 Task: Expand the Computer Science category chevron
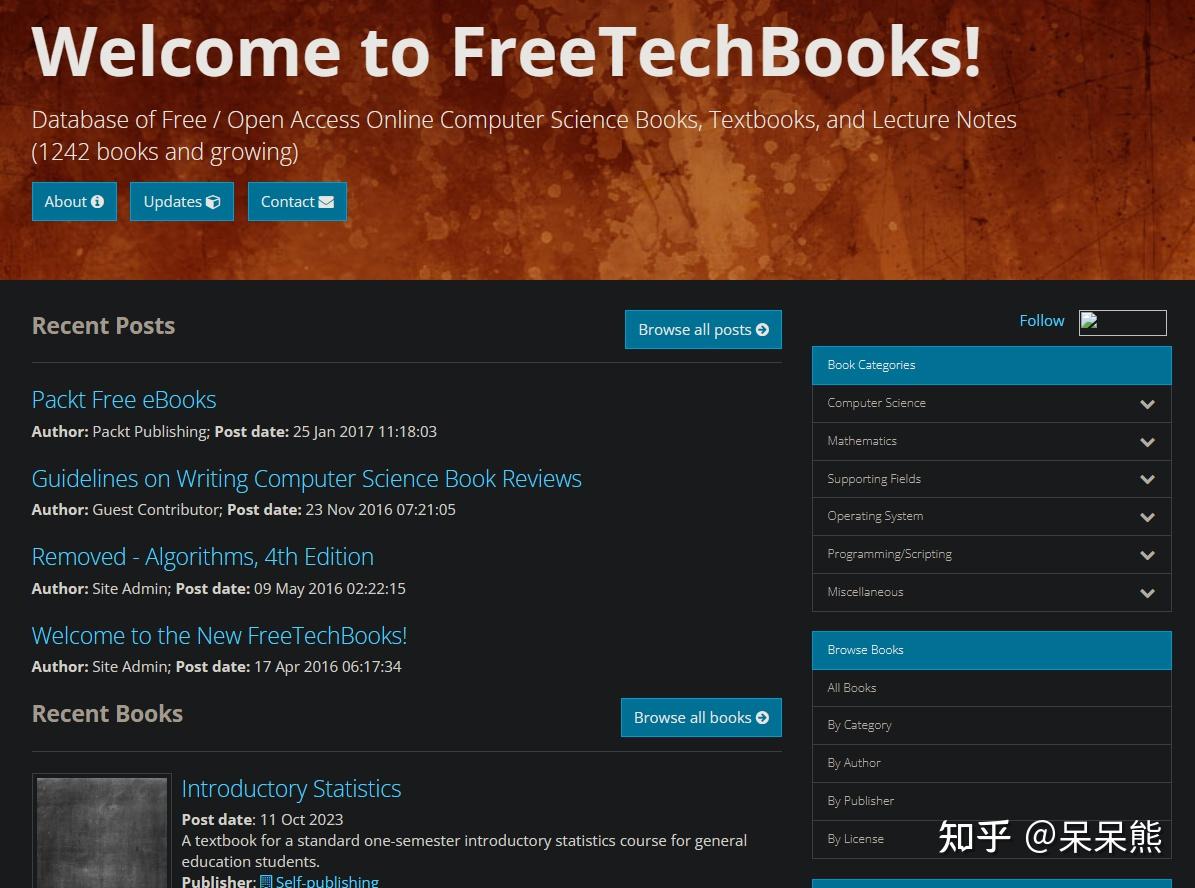1147,404
